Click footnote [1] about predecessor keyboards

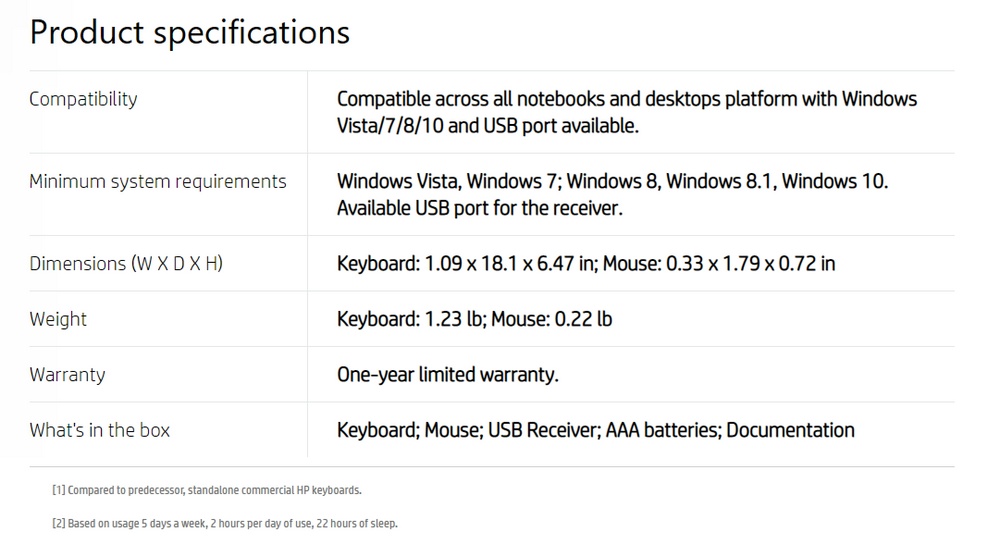coord(207,491)
